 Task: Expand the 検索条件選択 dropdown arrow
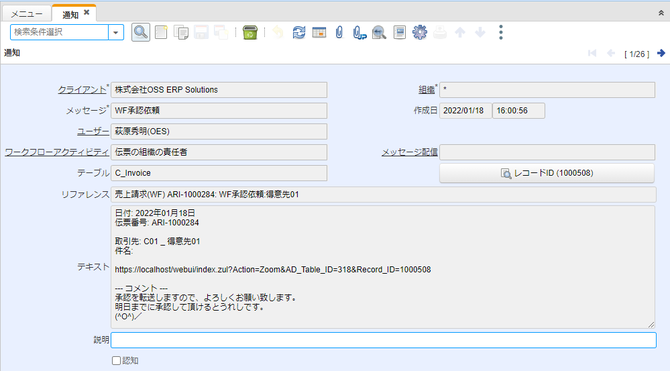point(116,32)
